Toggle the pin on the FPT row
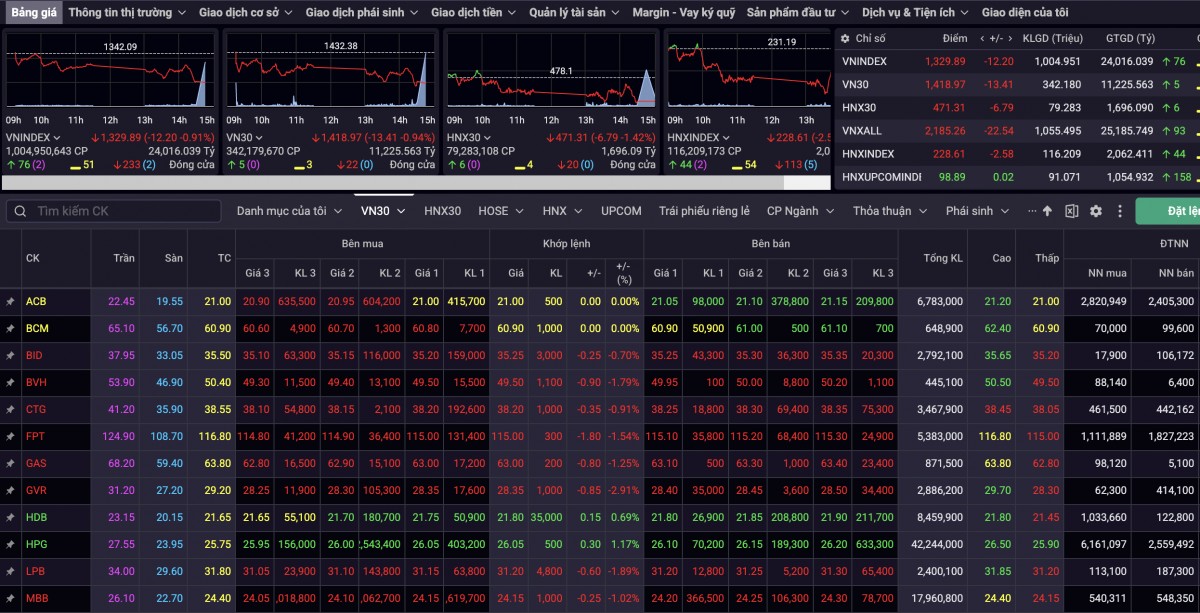 [10, 436]
